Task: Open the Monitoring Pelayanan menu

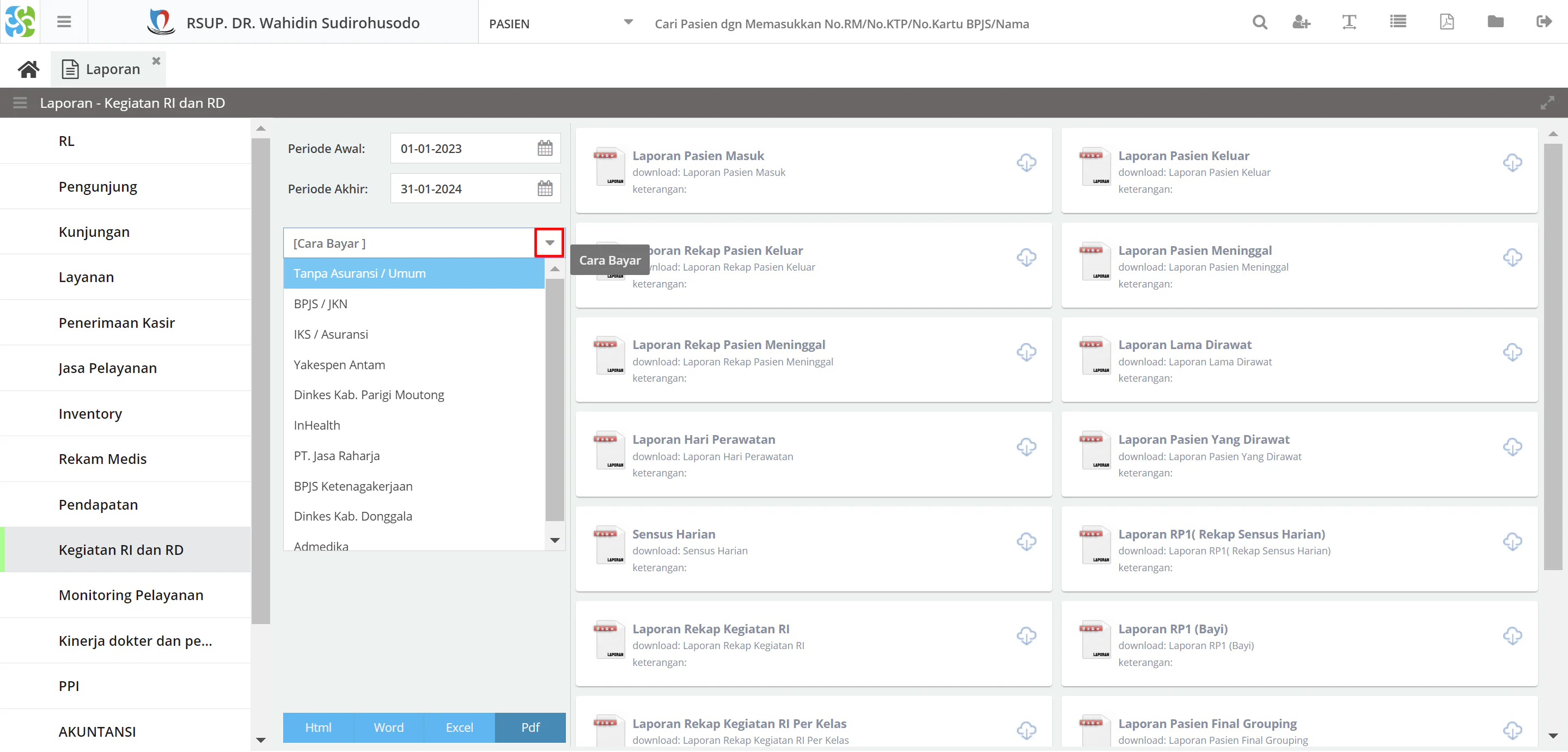Action: coord(125,595)
